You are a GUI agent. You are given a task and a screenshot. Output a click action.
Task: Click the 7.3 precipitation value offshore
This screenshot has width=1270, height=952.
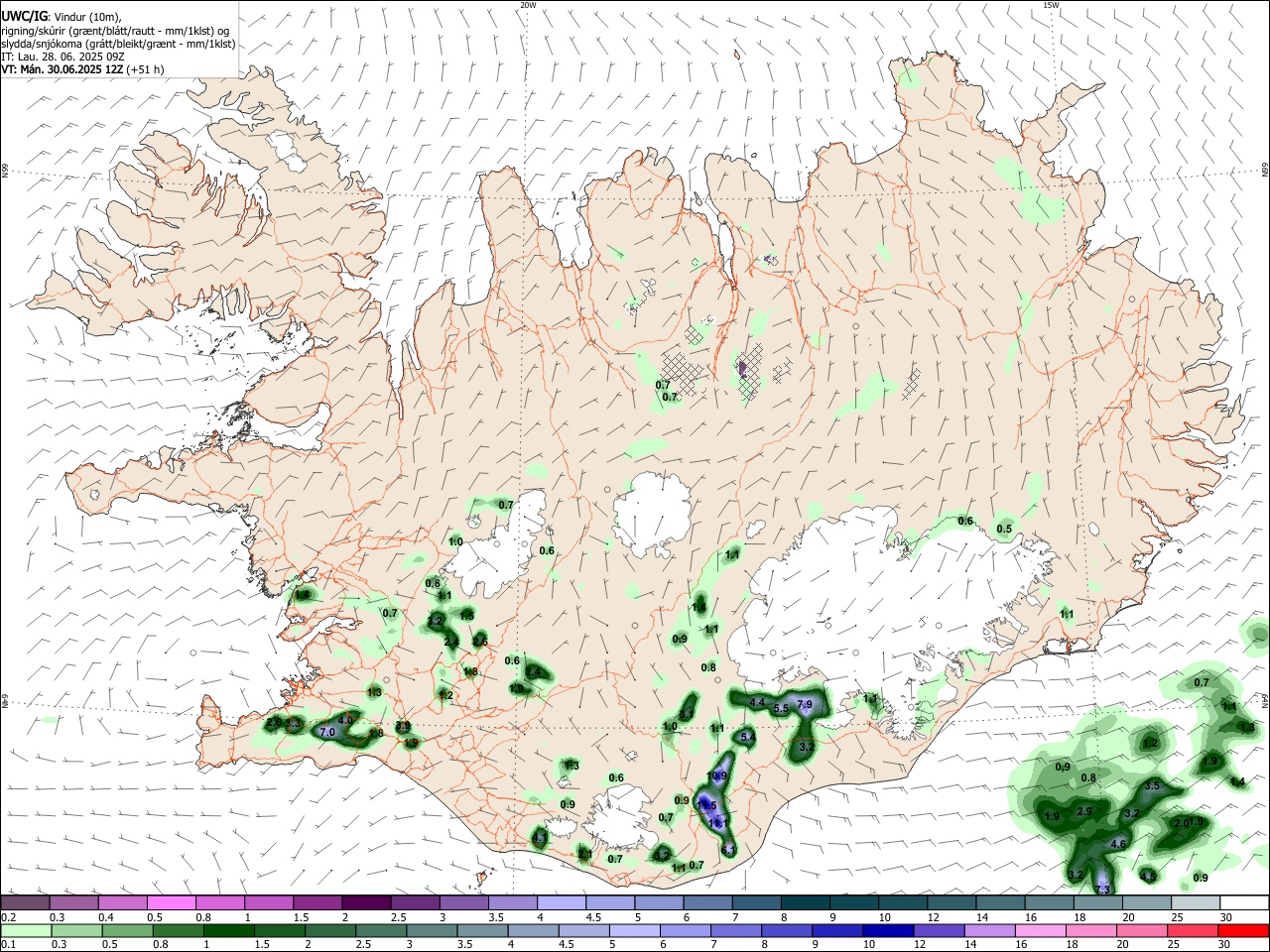tap(1102, 891)
